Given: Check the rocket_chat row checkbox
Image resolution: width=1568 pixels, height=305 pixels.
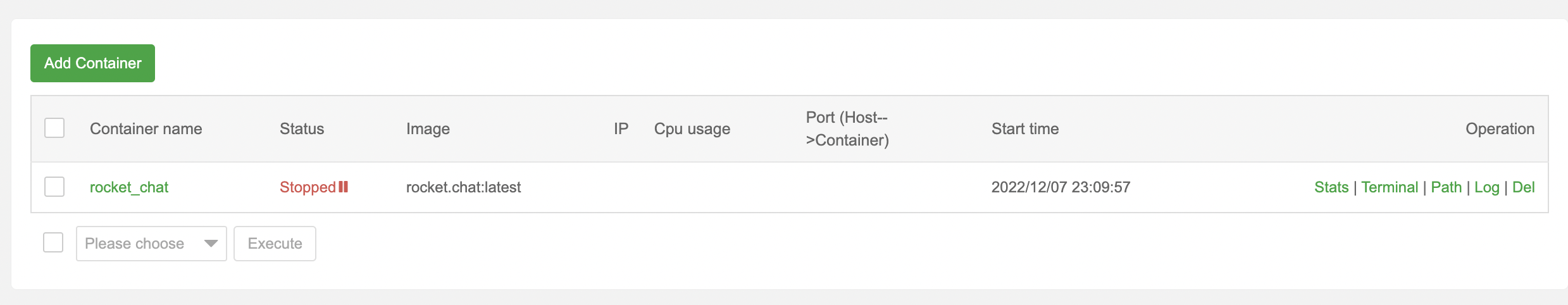Looking at the screenshot, I should [54, 187].
